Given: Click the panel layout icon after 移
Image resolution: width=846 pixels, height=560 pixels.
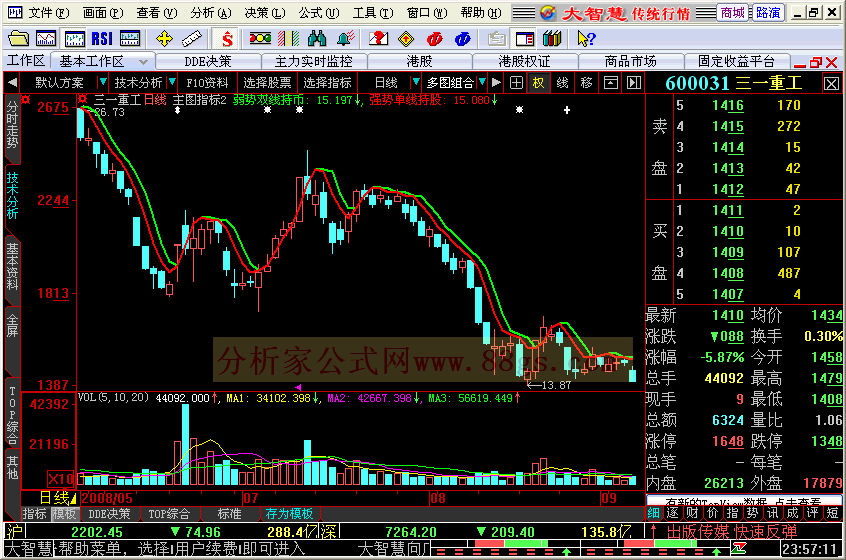Looking at the screenshot, I should coord(610,83).
